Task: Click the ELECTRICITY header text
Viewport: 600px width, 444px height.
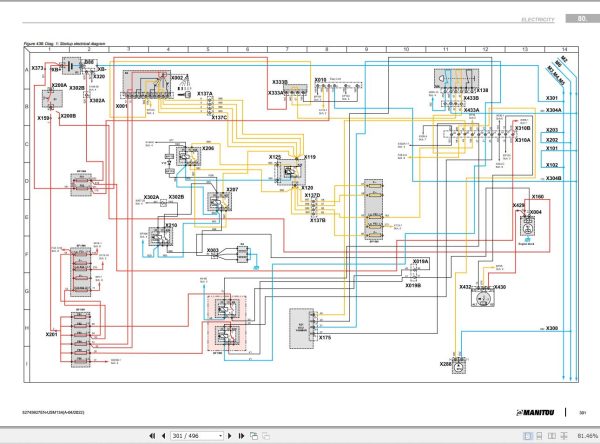Action: click(538, 20)
